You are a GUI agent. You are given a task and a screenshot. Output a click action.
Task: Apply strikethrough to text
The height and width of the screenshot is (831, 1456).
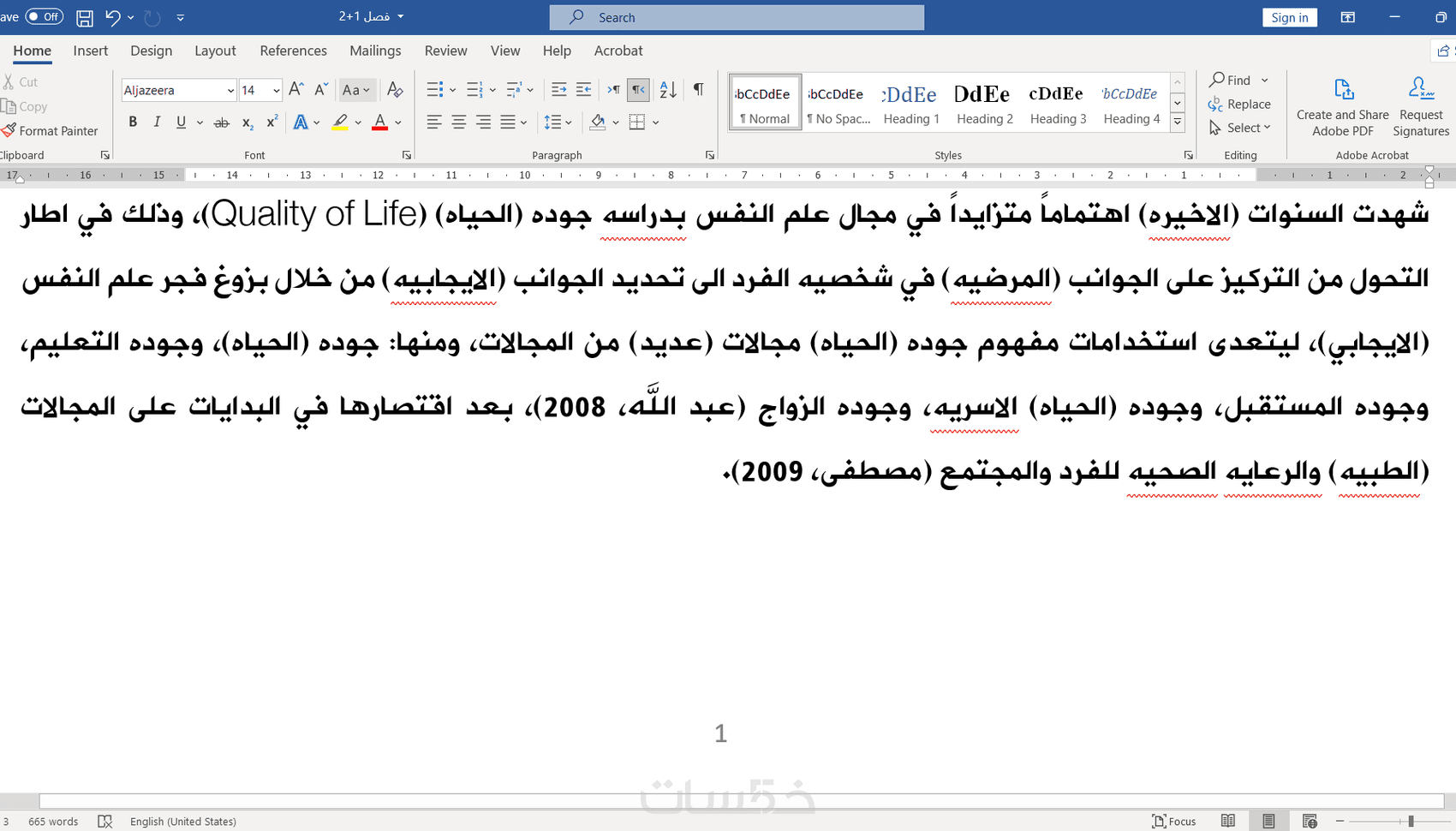tap(222, 123)
